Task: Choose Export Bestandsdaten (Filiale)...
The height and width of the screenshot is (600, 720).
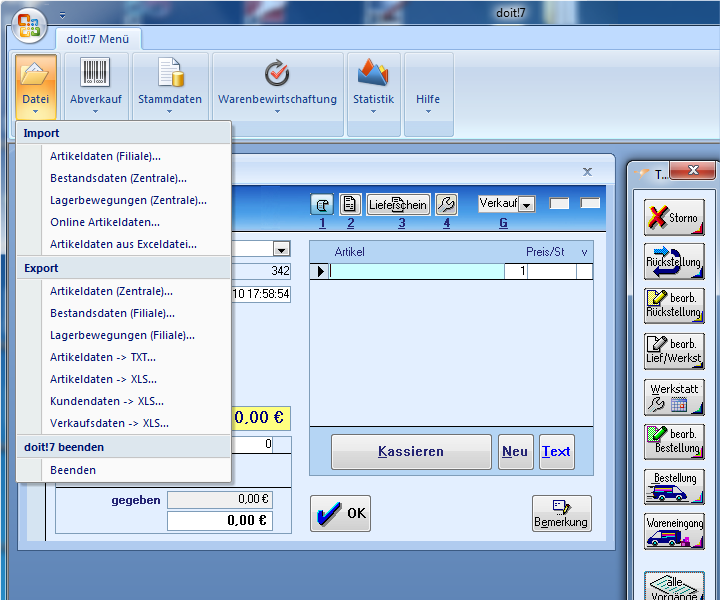Action: pyautogui.click(x=123, y=313)
